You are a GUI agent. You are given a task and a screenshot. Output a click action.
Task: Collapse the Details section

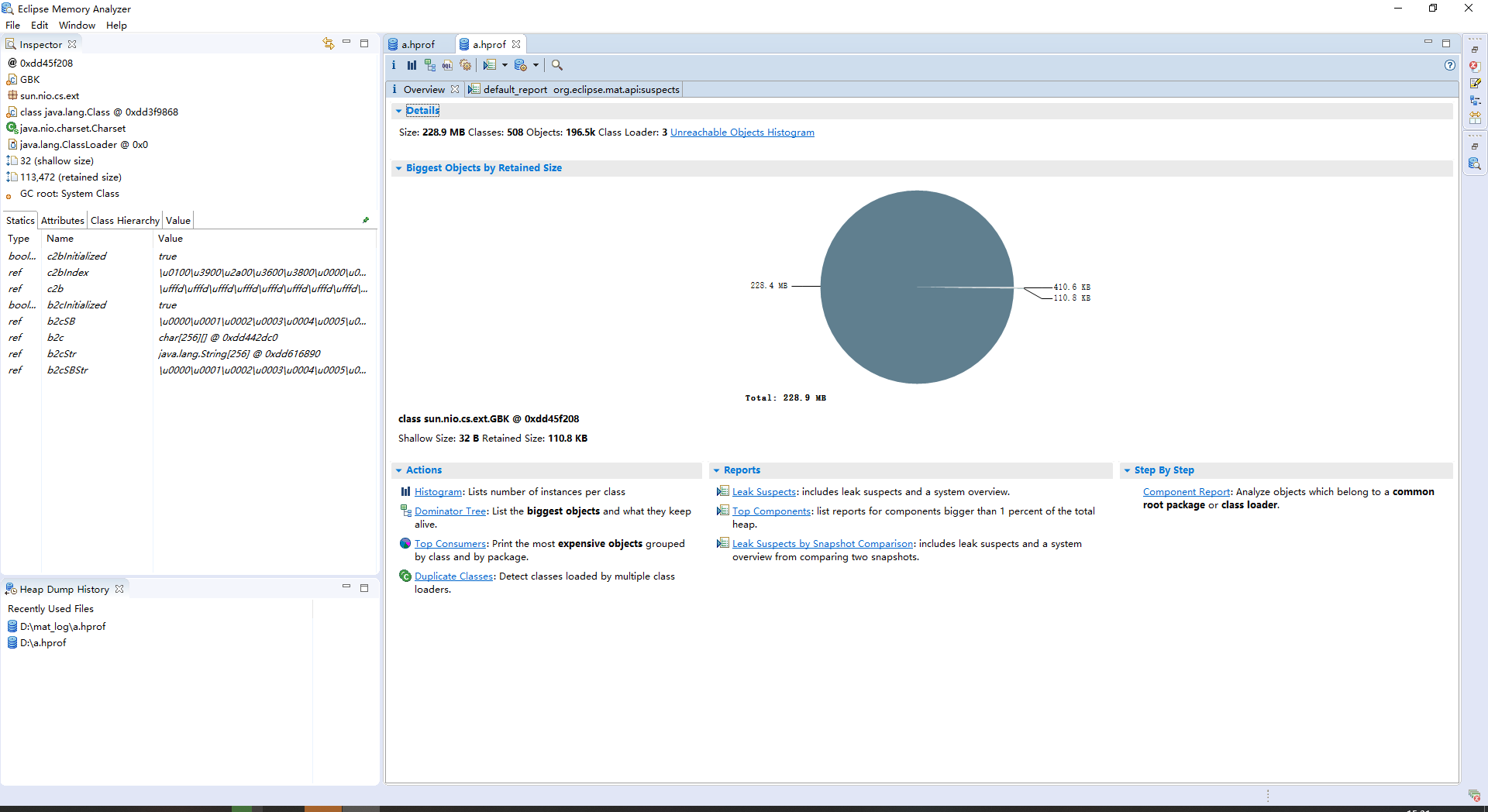pos(399,111)
